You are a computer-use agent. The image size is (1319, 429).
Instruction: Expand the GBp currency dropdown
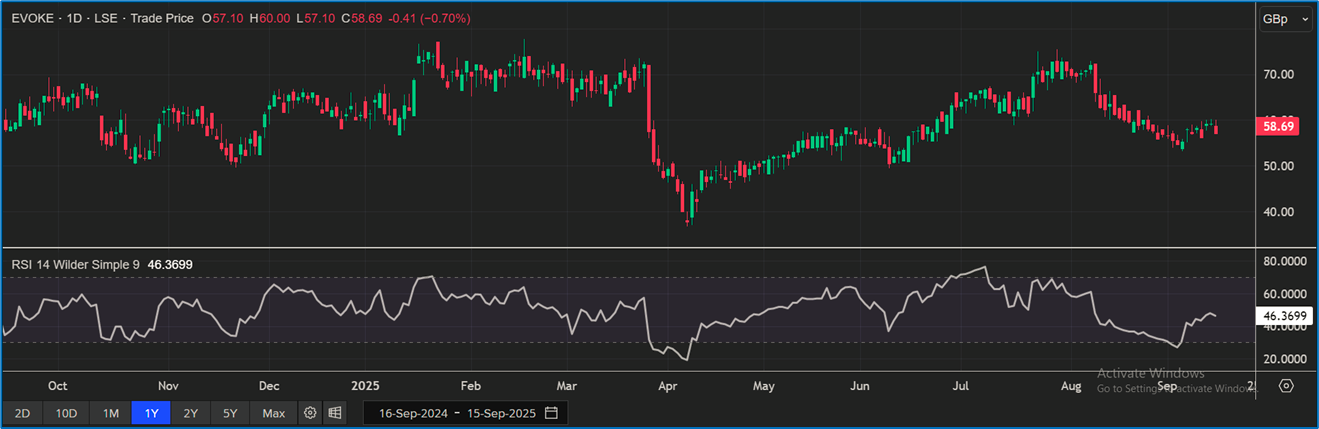click(x=1285, y=19)
